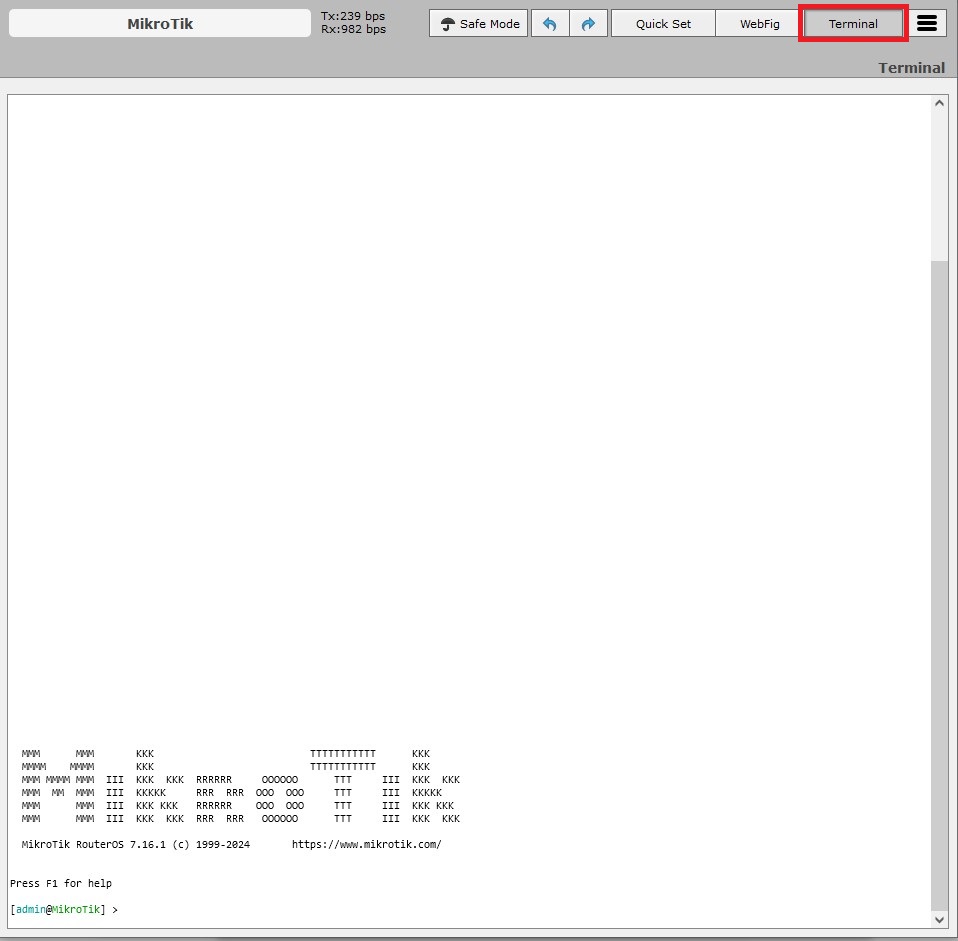Click the Tx bps traffic readout
Image resolution: width=958 pixels, height=941 pixels.
pos(353,16)
